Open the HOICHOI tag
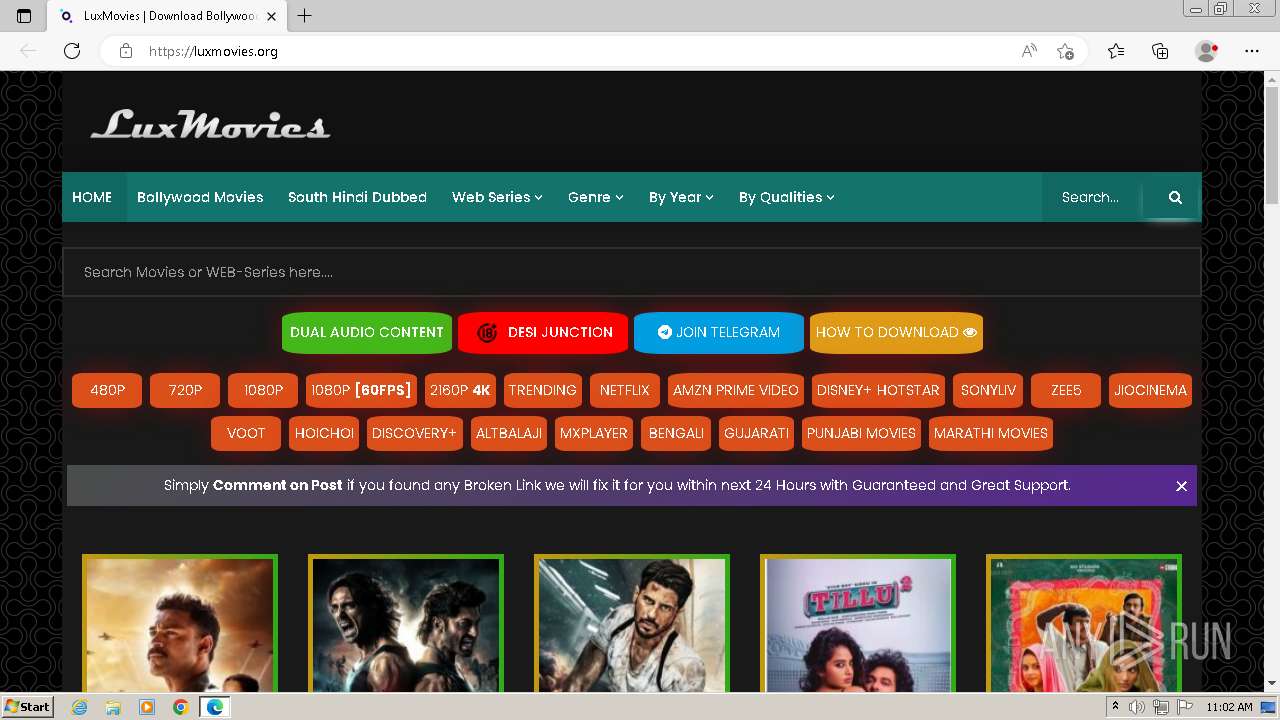The image size is (1280, 720). [324, 433]
